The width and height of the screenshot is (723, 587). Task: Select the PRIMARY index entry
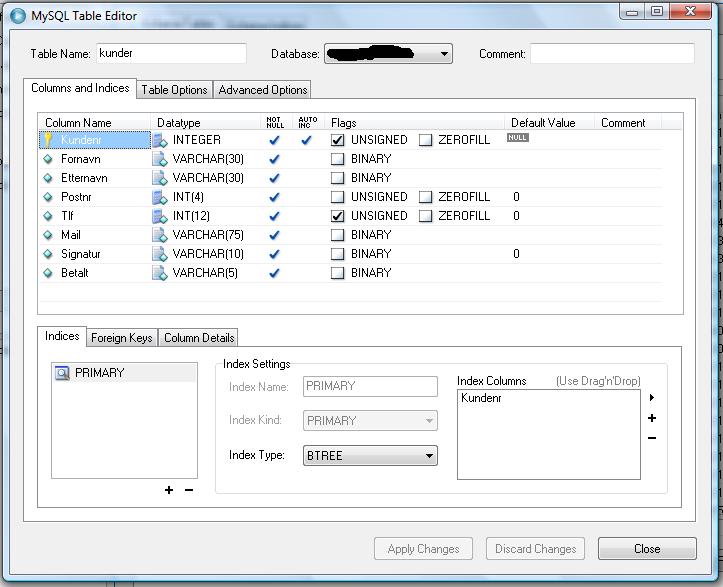124,373
